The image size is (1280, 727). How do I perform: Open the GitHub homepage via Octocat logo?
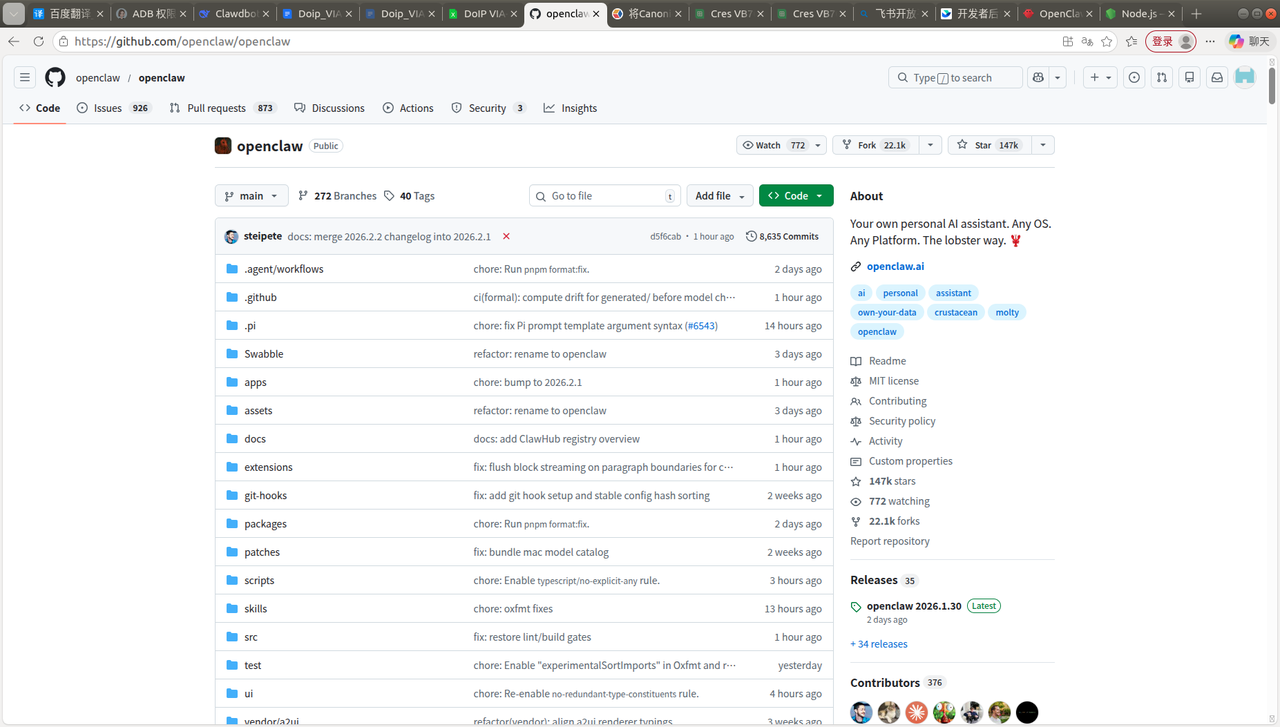55,78
